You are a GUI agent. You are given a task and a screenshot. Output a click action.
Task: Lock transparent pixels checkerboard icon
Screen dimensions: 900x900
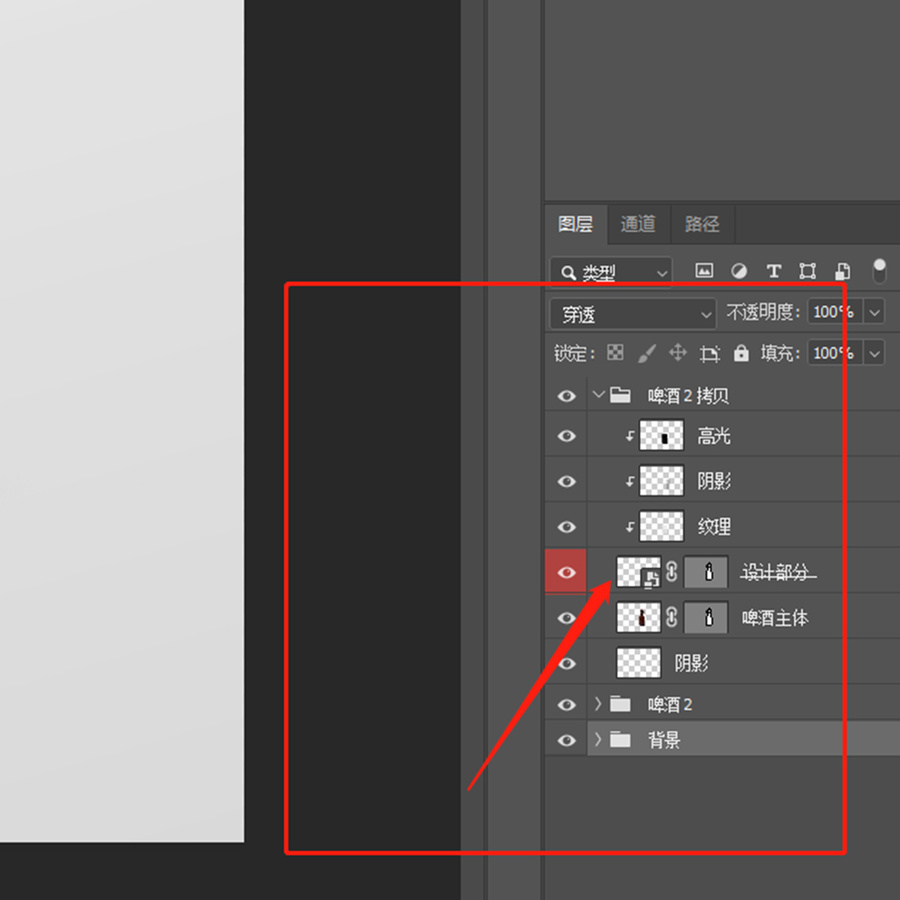(x=615, y=352)
